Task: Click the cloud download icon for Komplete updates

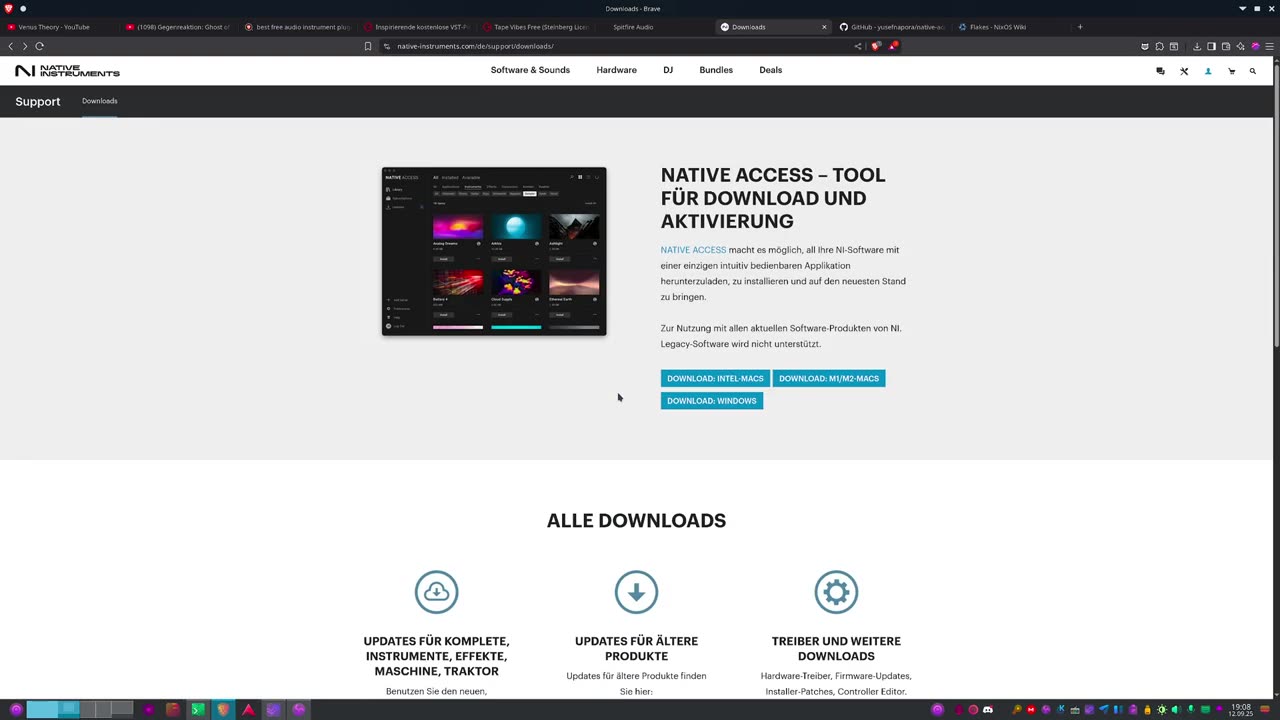Action: tap(437, 592)
